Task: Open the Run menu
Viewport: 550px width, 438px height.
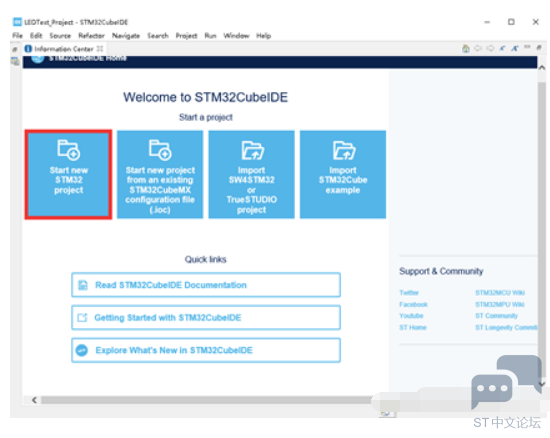Action: click(x=210, y=35)
